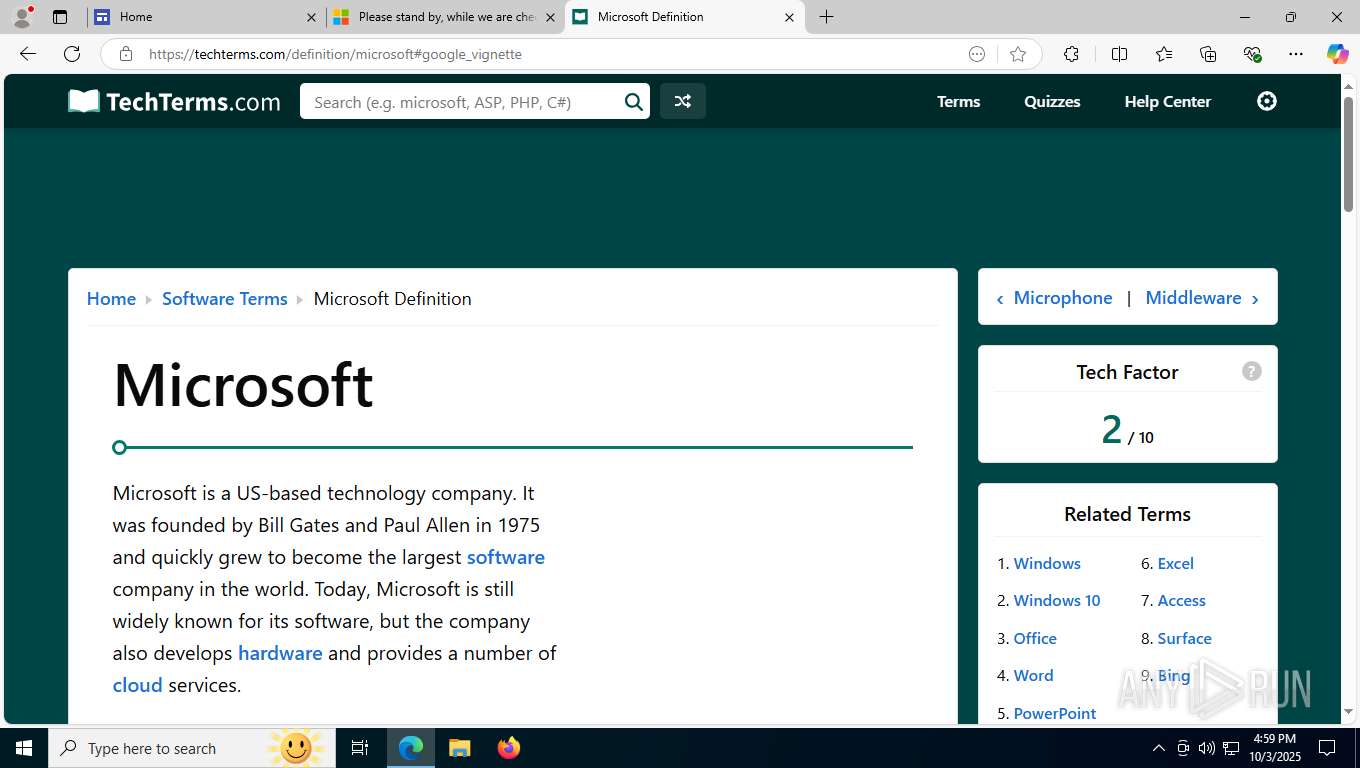
Task: Click the TechTerms.com logo
Action: [x=174, y=101]
